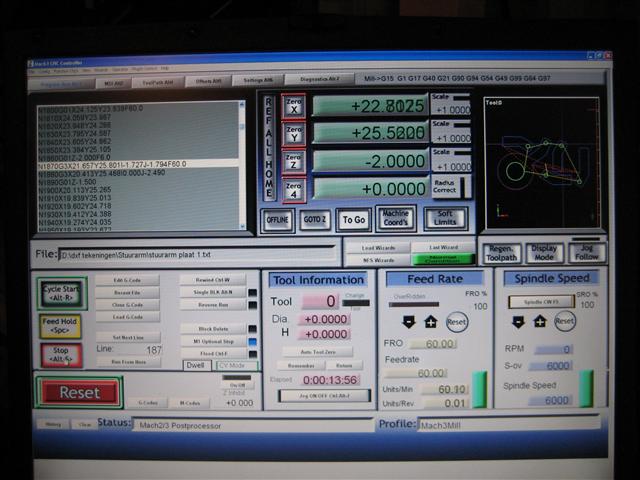Click Last Wizard button

pyautogui.click(x=443, y=247)
